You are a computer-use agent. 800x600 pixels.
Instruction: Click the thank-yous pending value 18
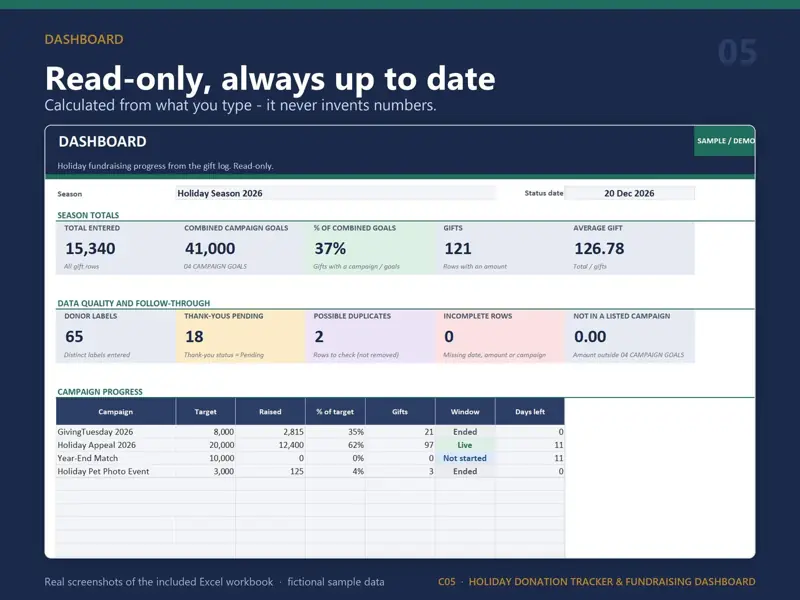click(194, 337)
